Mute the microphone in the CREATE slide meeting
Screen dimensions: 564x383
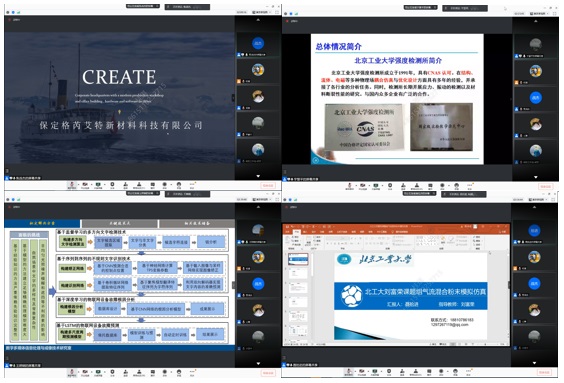tap(72, 184)
